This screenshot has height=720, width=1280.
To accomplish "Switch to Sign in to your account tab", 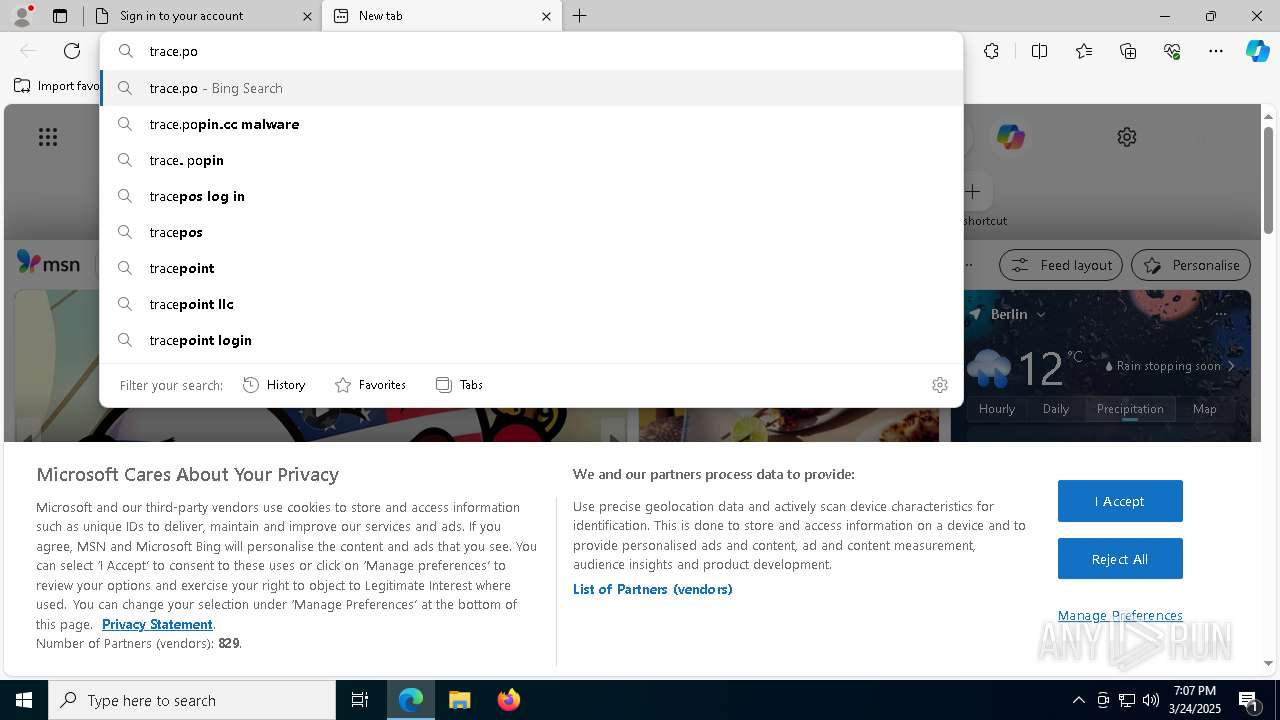I will [203, 16].
